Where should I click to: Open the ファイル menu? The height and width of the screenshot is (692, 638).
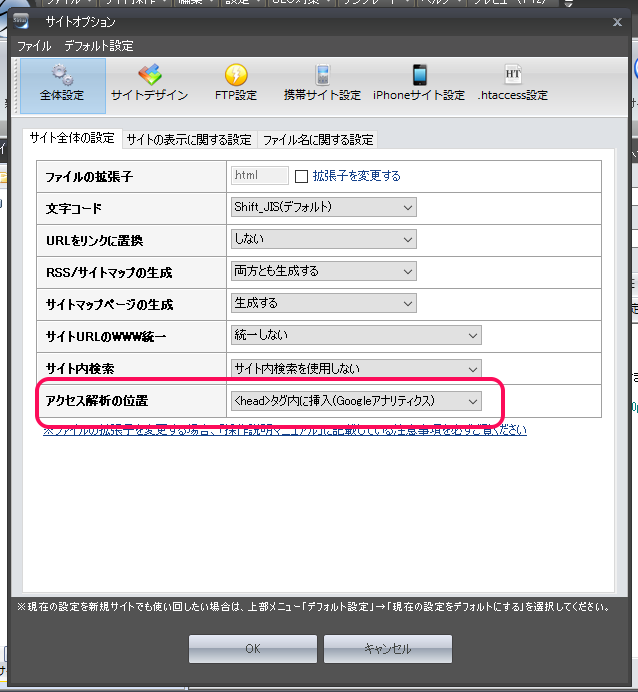33,46
